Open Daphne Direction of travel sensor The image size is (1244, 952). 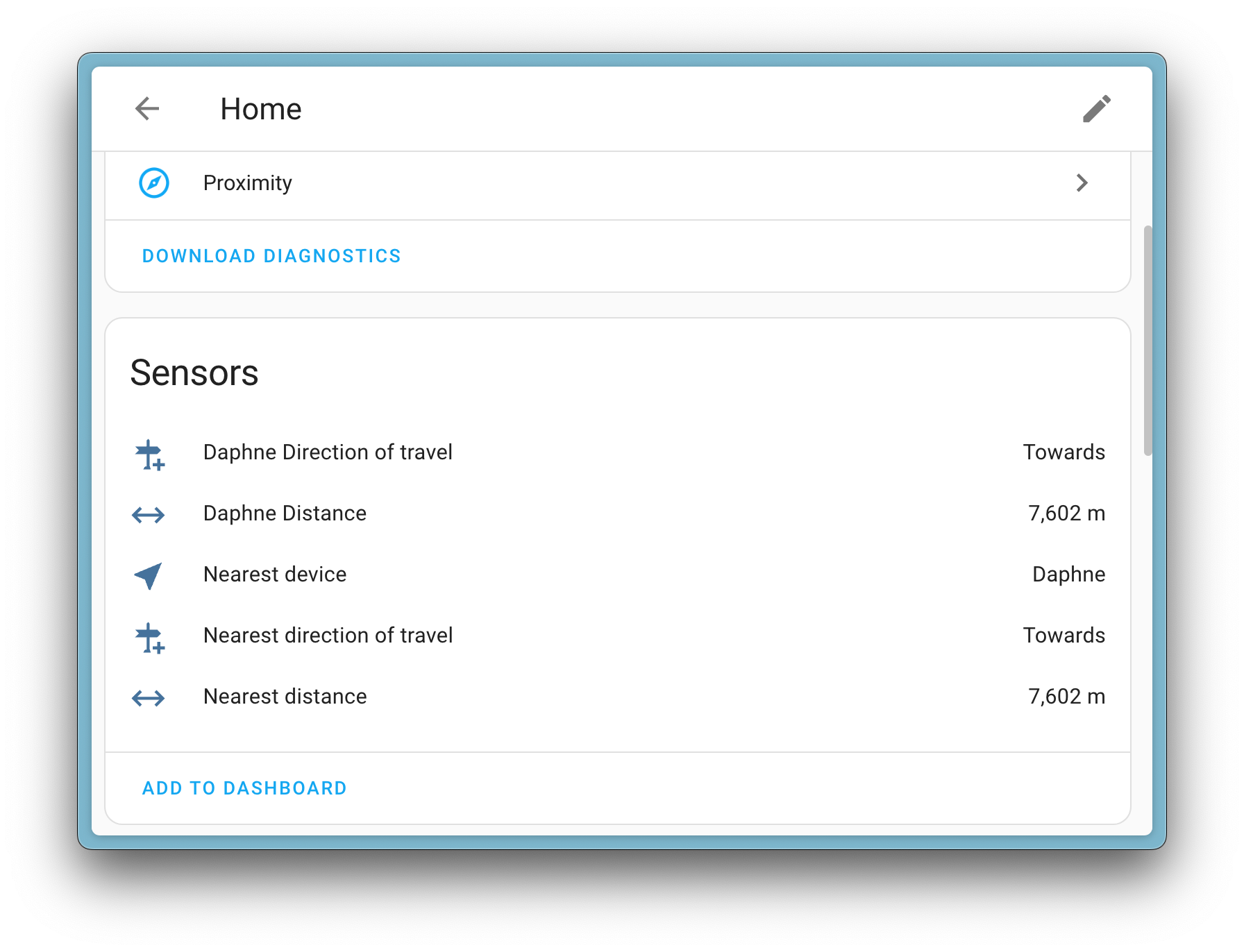click(328, 452)
